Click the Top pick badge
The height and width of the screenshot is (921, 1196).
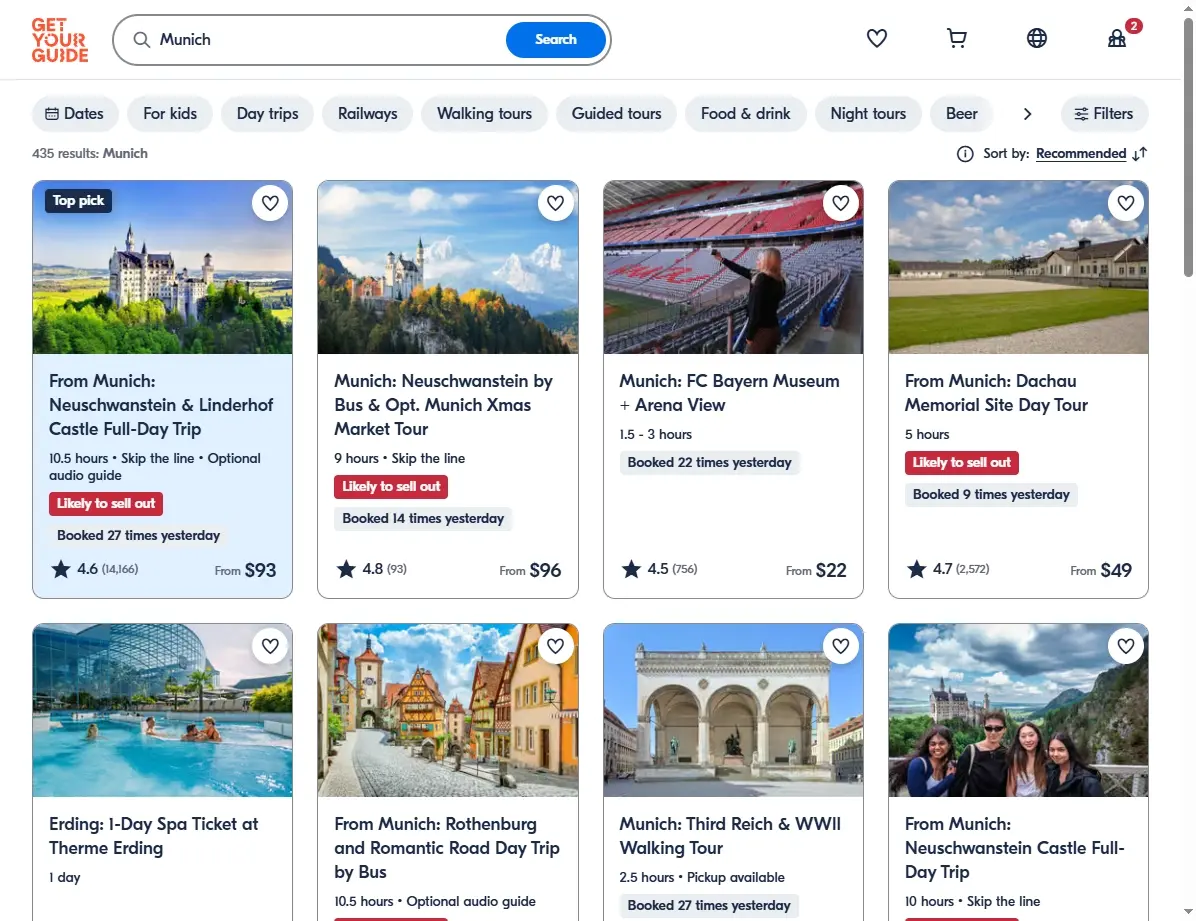point(79,201)
